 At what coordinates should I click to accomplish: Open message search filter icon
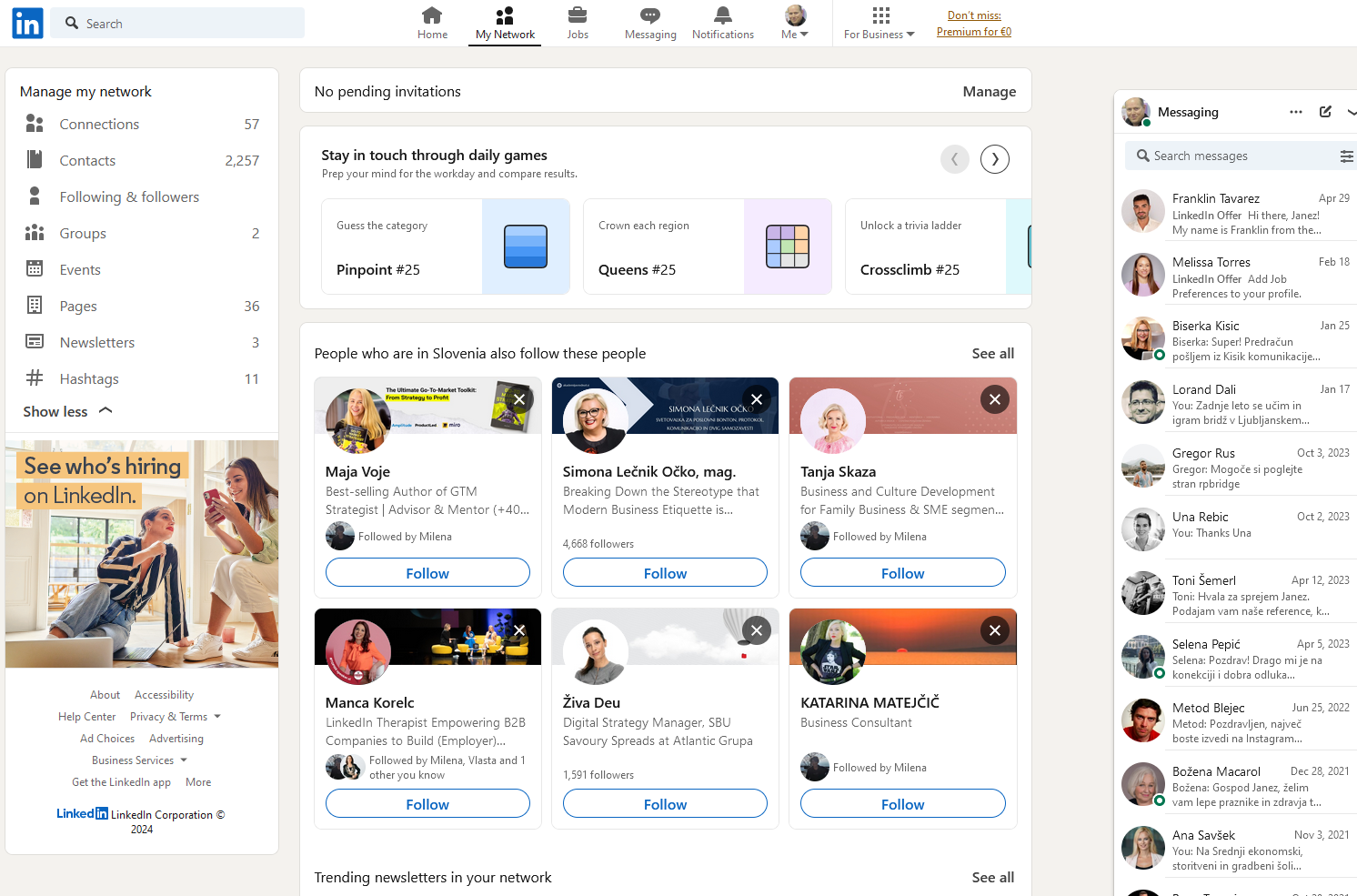(x=1346, y=156)
